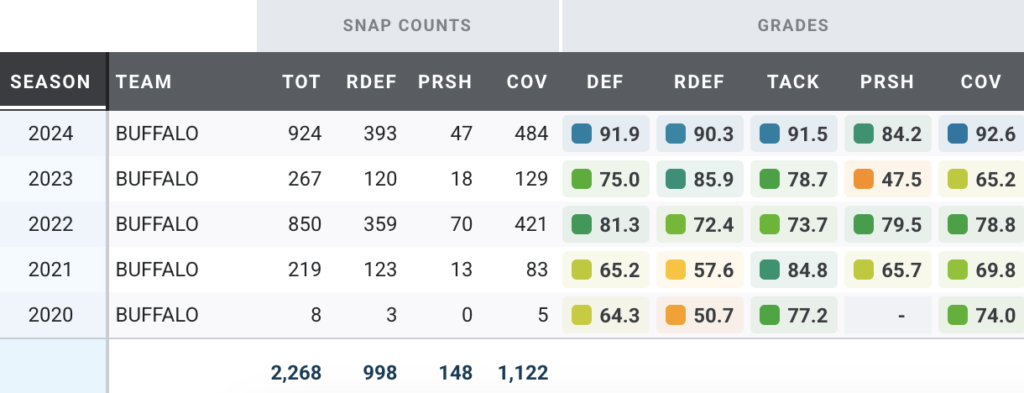This screenshot has height=393, width=1024.
Task: Click the orange 47.5 PRSH grade swatch
Action: pyautogui.click(x=863, y=180)
